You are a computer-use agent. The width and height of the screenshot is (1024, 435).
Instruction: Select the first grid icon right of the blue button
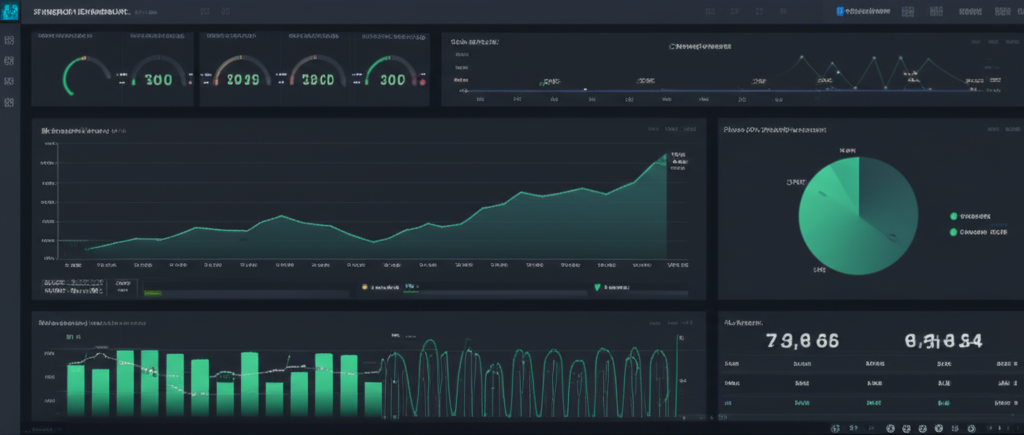tap(909, 12)
